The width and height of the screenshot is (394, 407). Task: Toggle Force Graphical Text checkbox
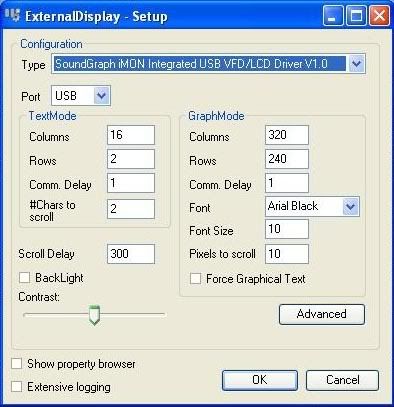pos(195,279)
